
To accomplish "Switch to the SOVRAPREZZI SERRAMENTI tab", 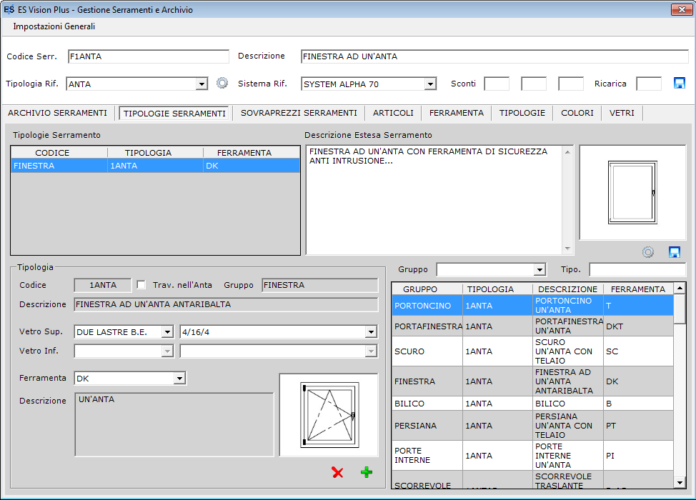I will click(x=299, y=113).
